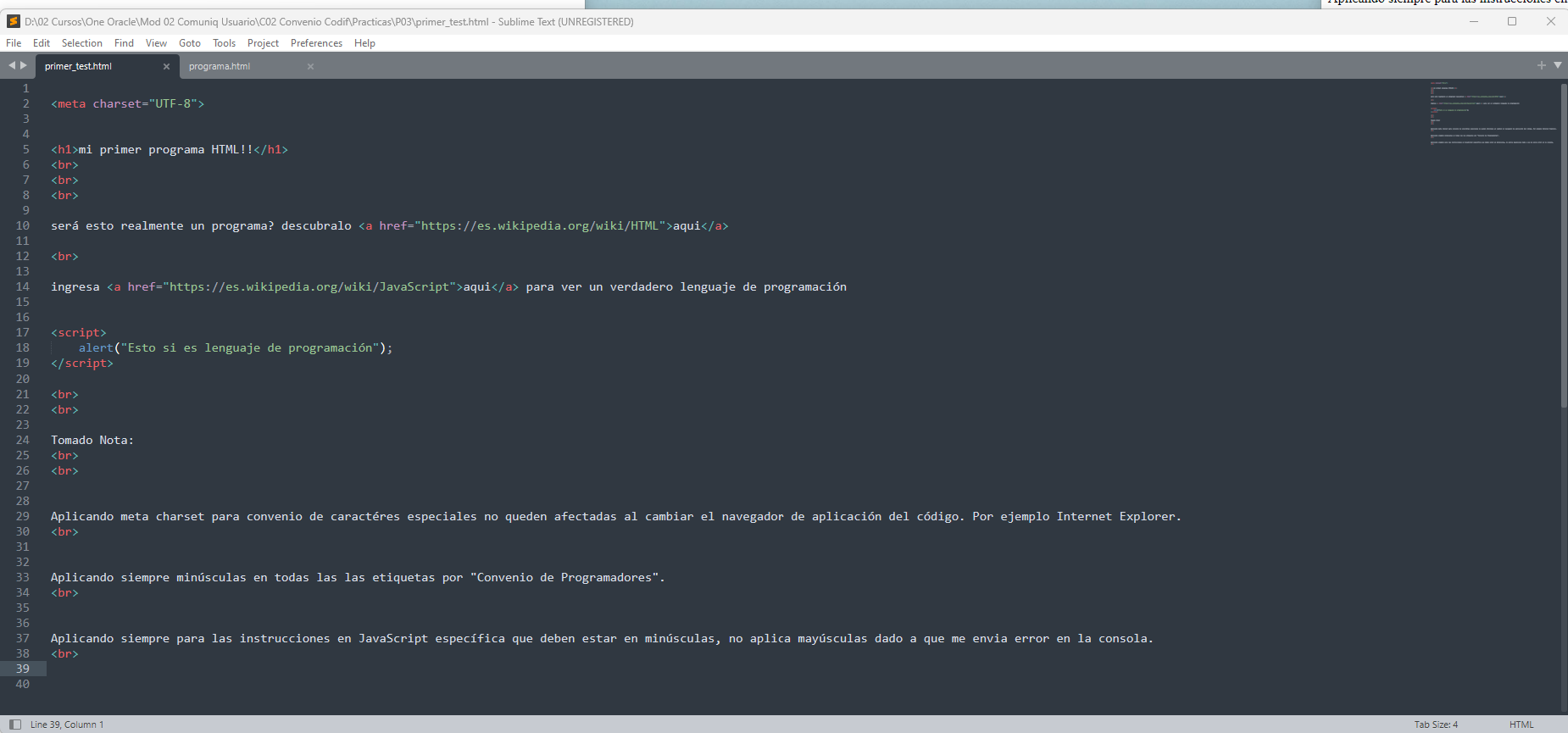Open the Goto menu
Image resolution: width=1568 pixels, height=733 pixels.
[190, 43]
